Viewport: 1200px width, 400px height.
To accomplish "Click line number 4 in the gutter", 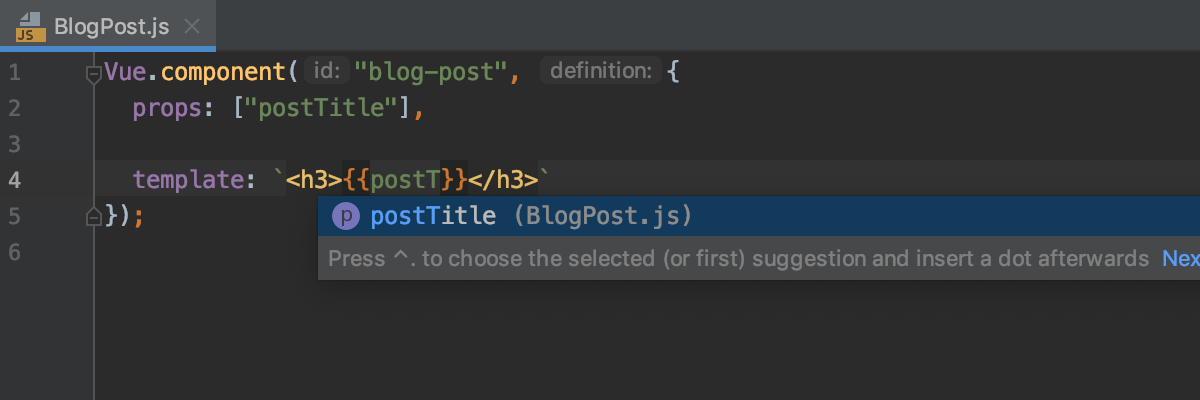I will click(14, 180).
